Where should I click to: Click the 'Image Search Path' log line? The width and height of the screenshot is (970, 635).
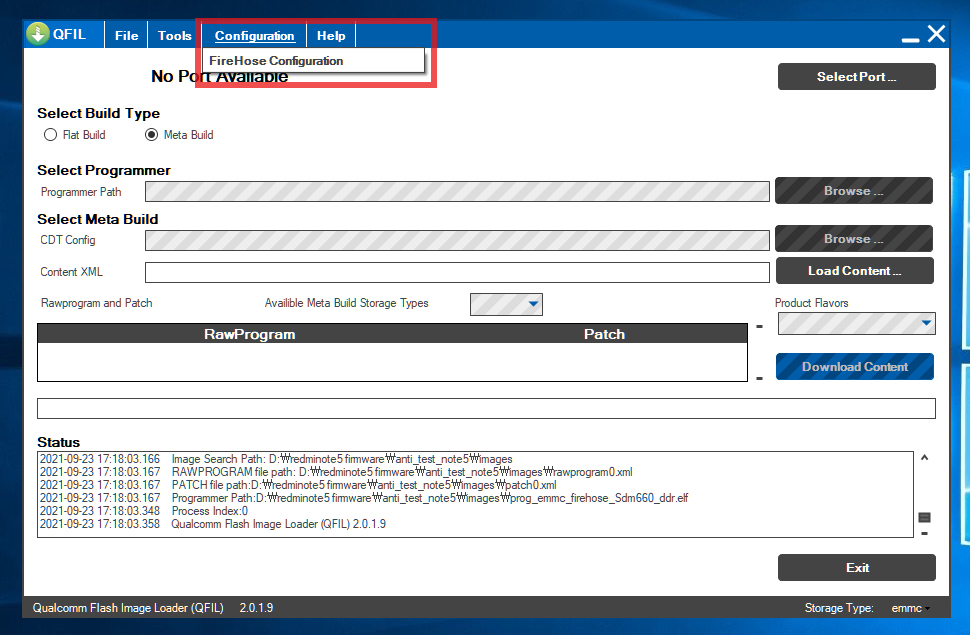click(276, 459)
